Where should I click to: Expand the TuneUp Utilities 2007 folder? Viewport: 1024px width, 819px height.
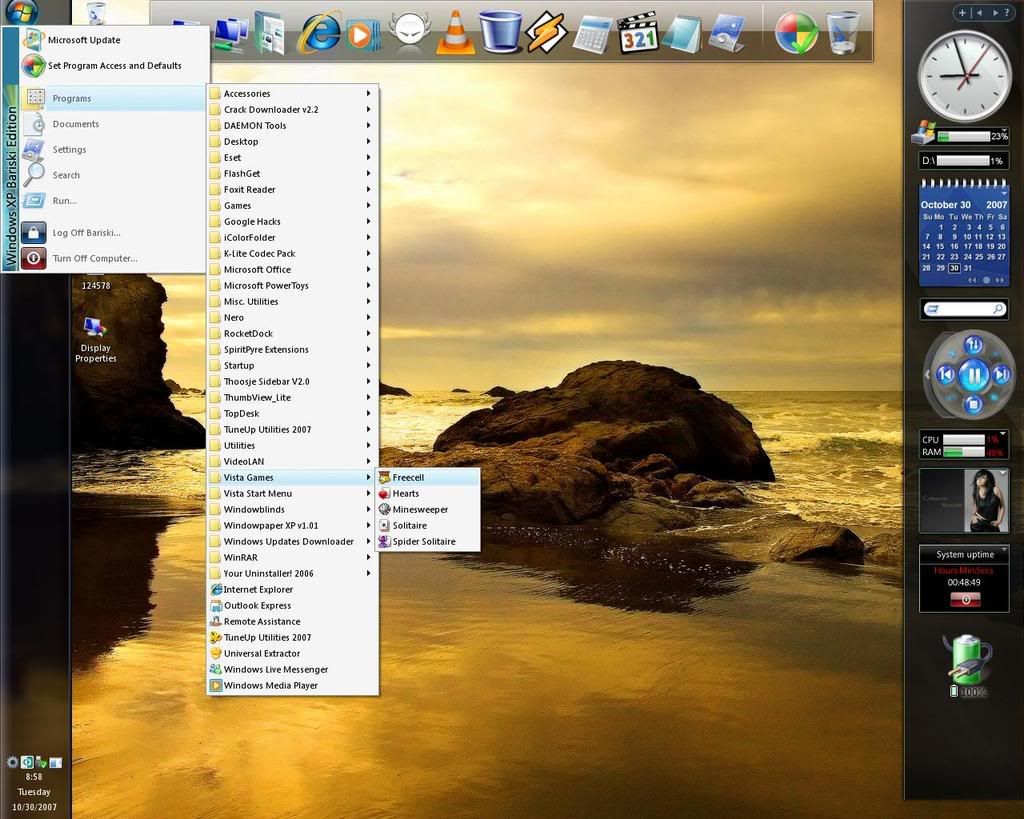292,430
